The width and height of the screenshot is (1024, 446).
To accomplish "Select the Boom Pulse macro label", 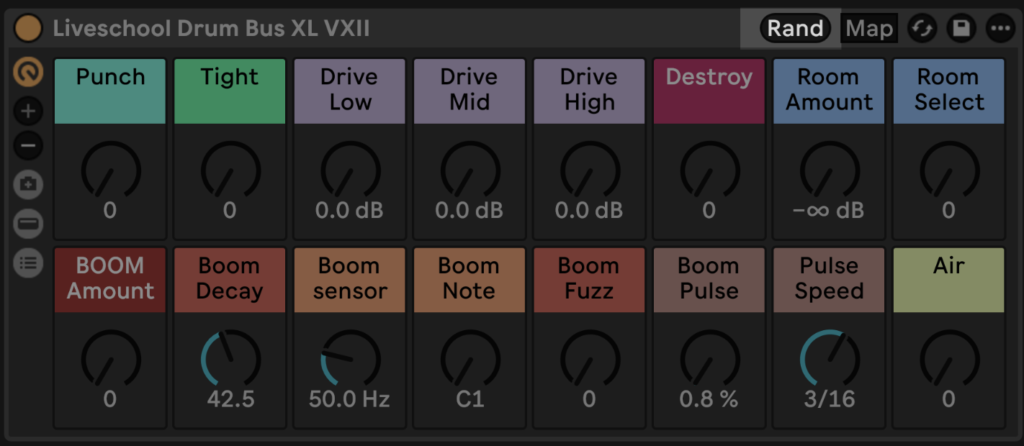I will click(x=709, y=279).
